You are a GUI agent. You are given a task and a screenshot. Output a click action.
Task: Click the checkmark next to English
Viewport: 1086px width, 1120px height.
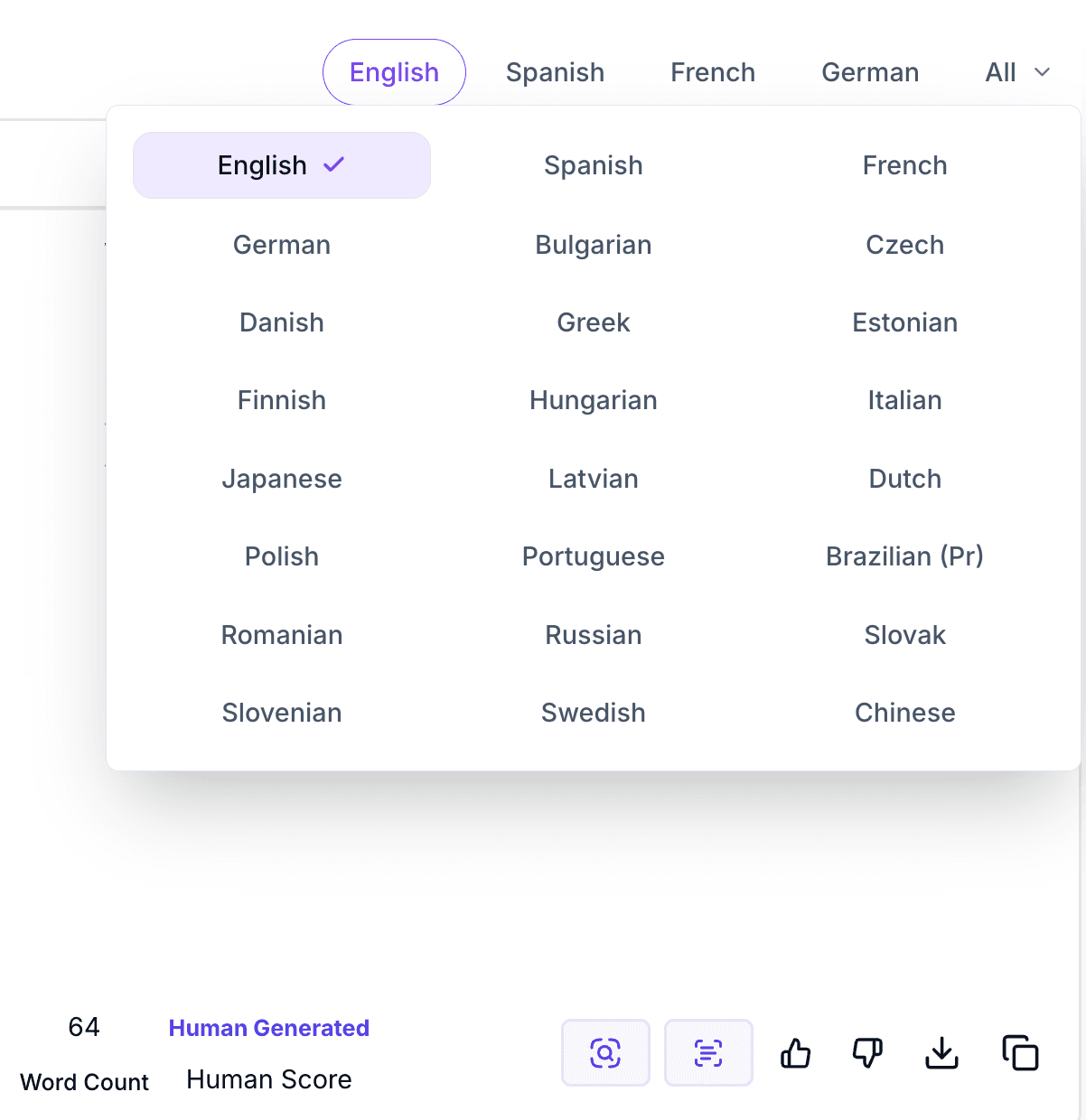pyautogui.click(x=333, y=164)
